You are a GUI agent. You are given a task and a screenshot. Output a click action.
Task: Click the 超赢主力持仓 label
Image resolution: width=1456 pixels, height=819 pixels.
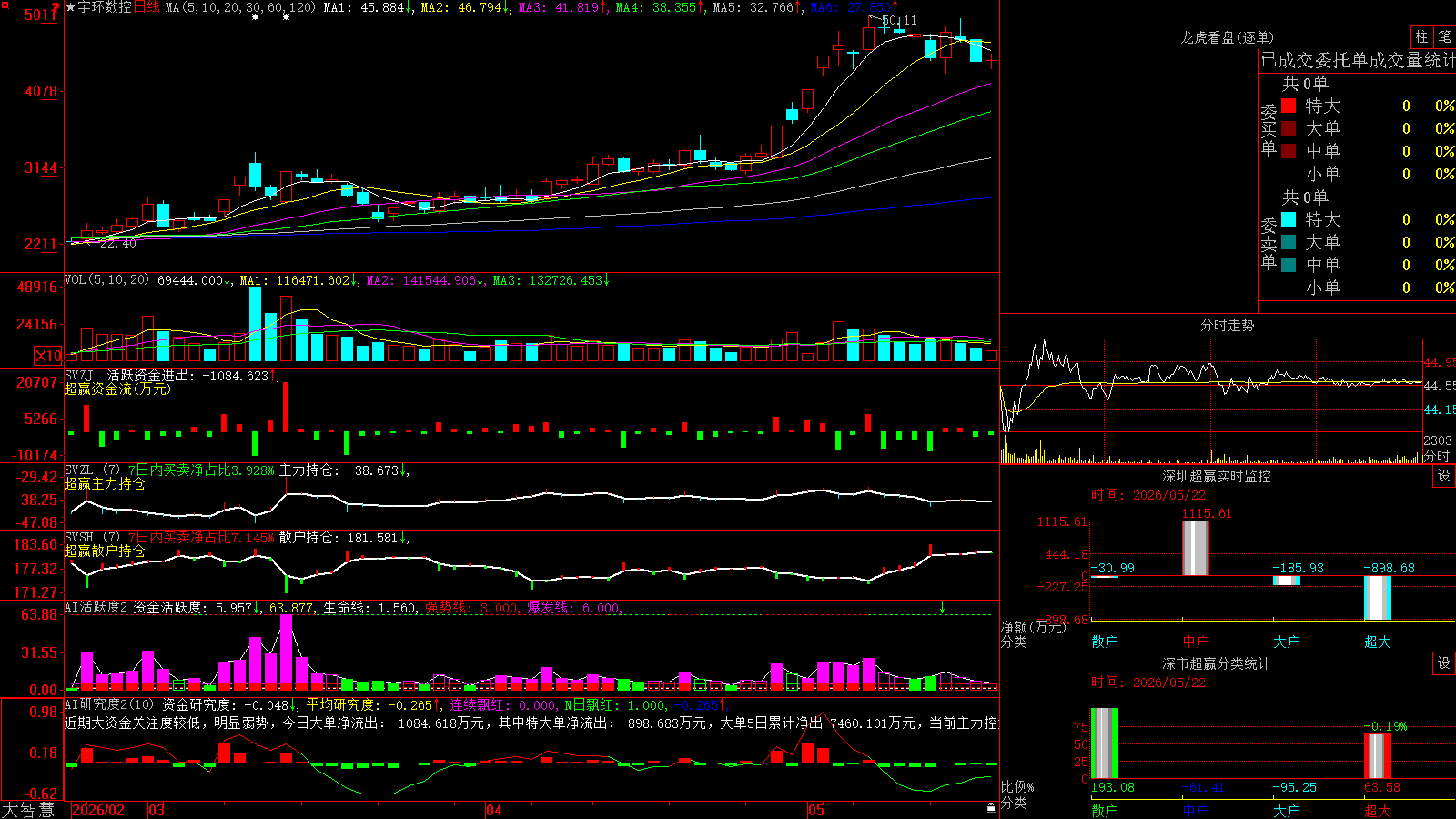coord(105,483)
